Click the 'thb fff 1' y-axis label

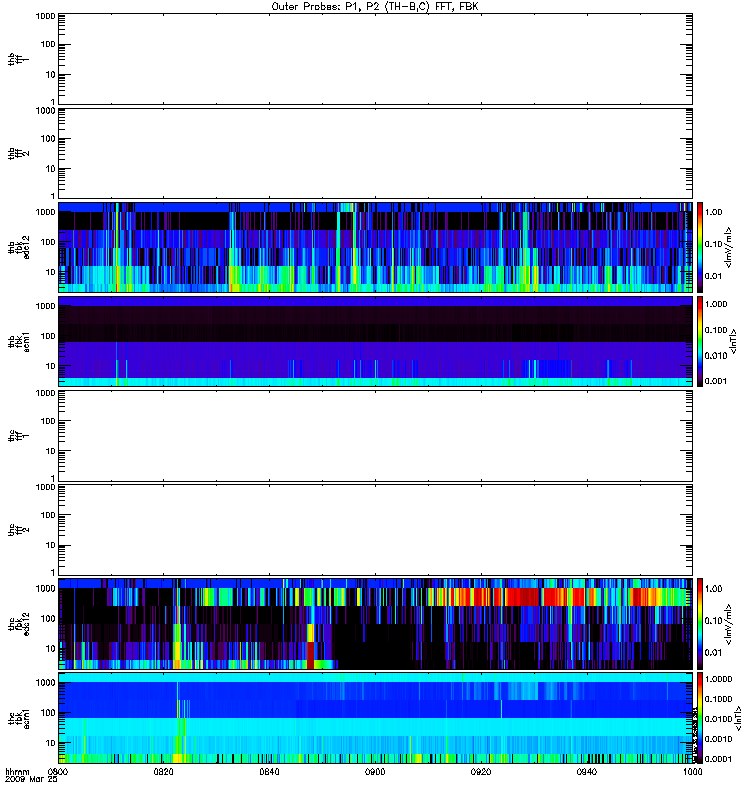point(19,59)
